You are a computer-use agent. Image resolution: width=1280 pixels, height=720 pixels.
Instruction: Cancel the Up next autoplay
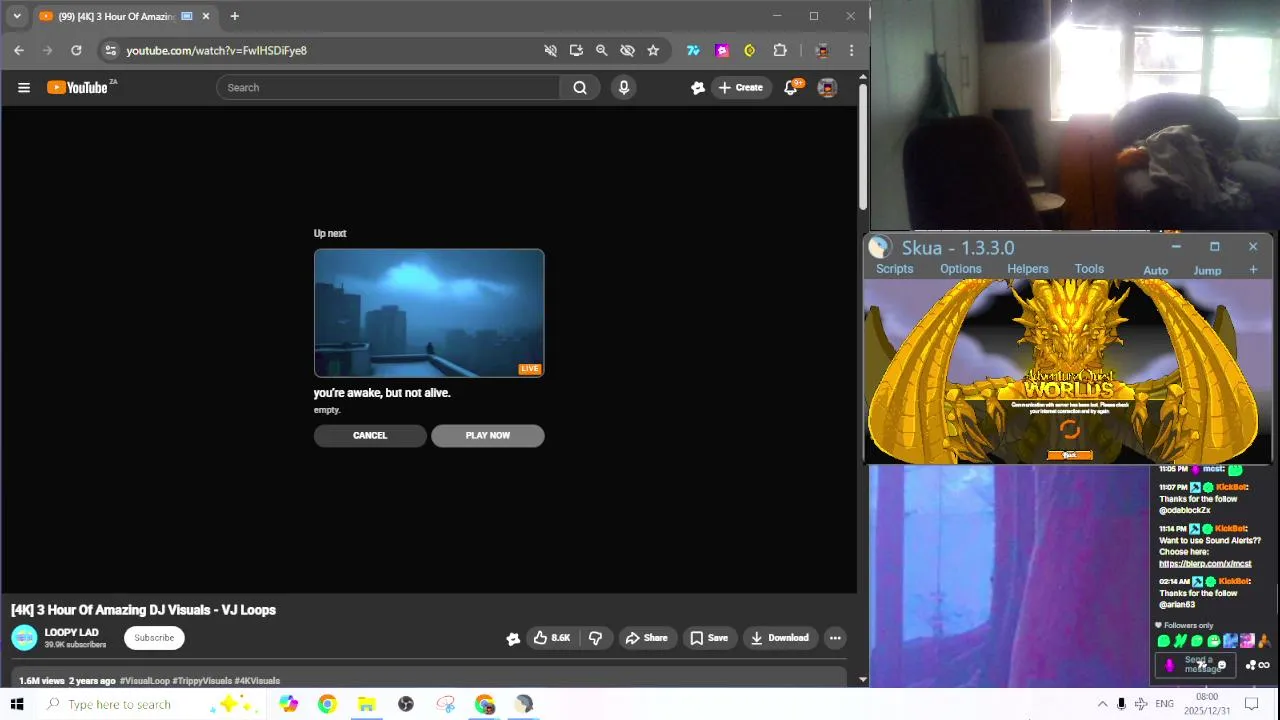(x=370, y=435)
